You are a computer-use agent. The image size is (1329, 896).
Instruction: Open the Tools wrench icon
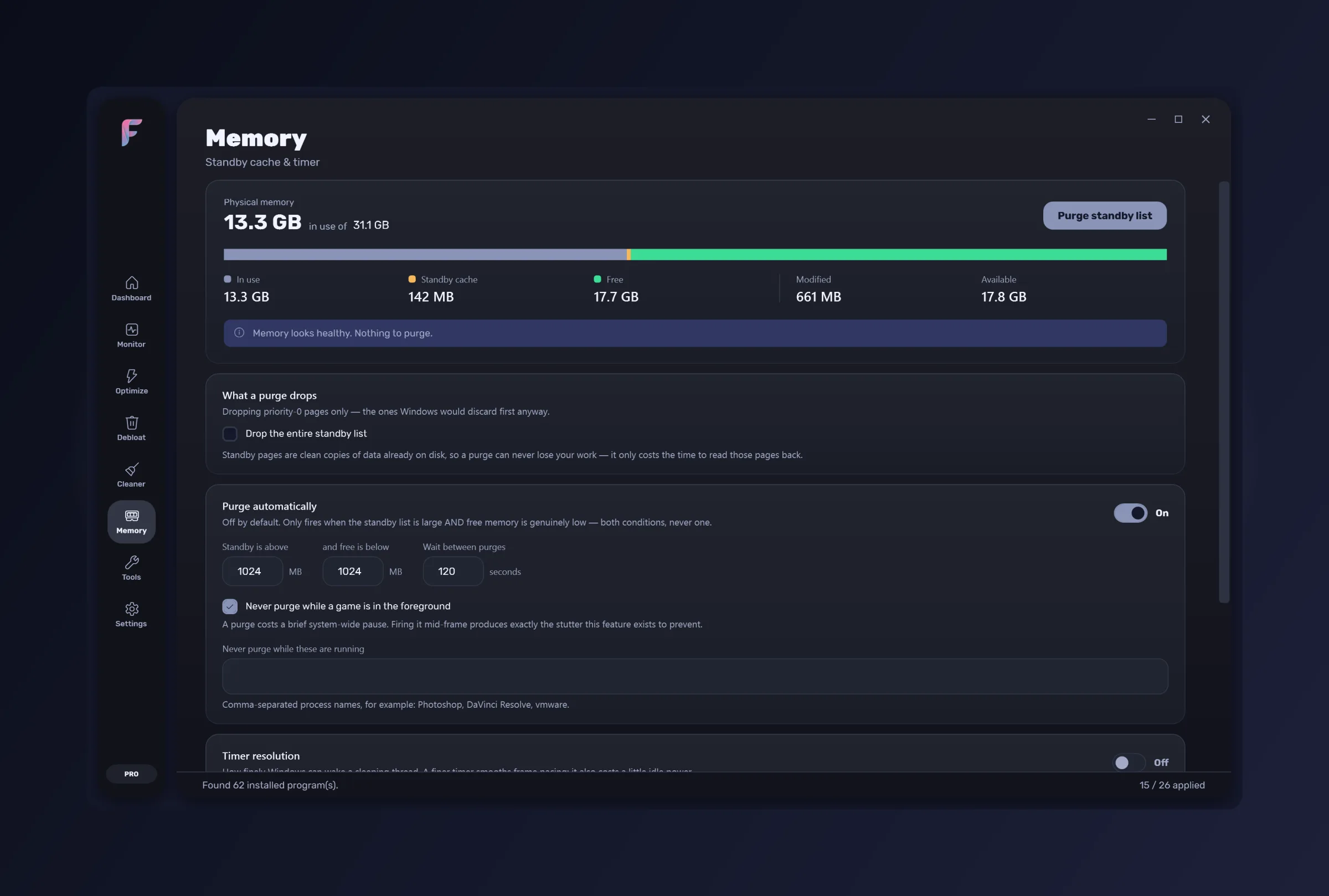131,562
